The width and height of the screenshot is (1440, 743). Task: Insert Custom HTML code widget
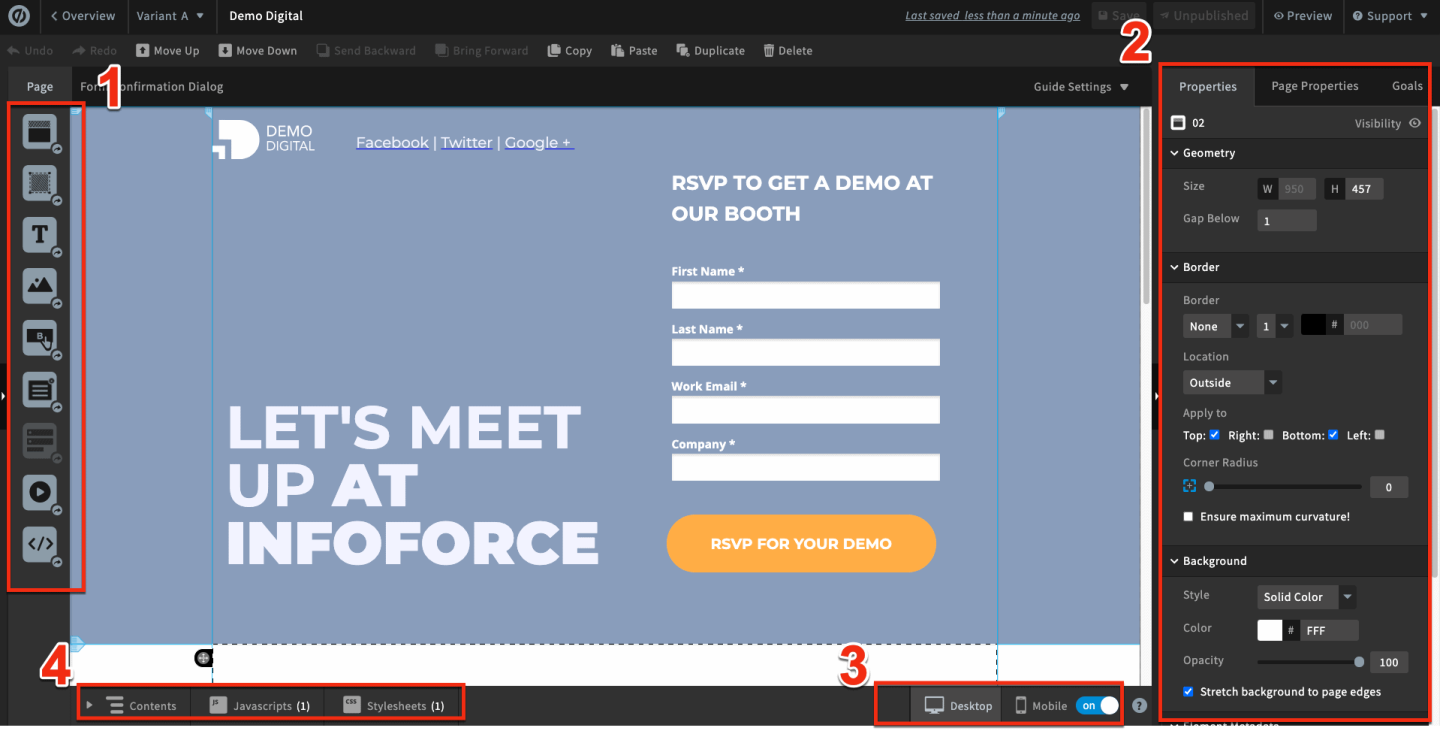click(x=40, y=545)
